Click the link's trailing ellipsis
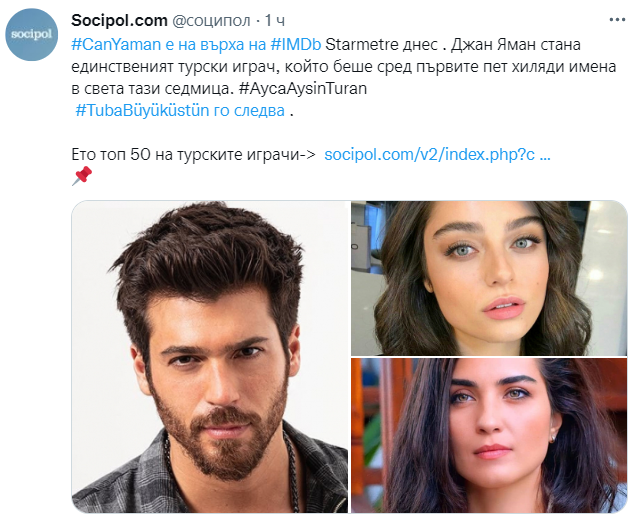 pyautogui.click(x=545, y=155)
